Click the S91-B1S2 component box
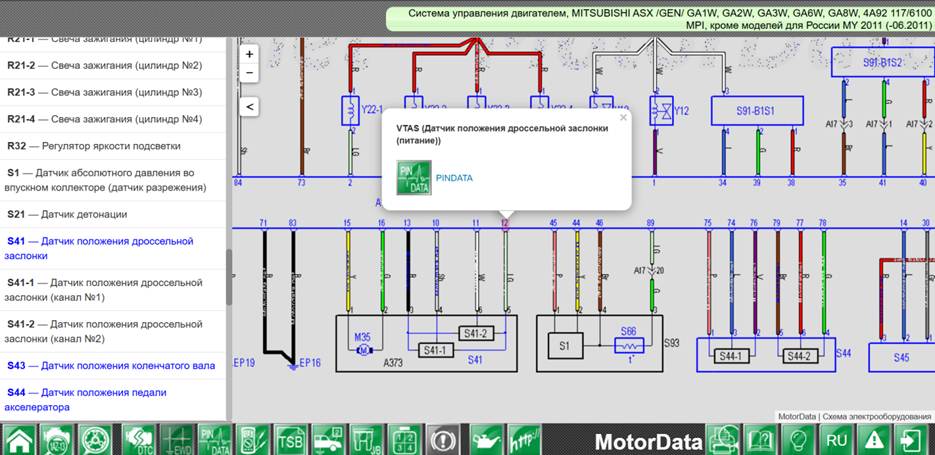This screenshot has height=455, width=935. pos(881,62)
